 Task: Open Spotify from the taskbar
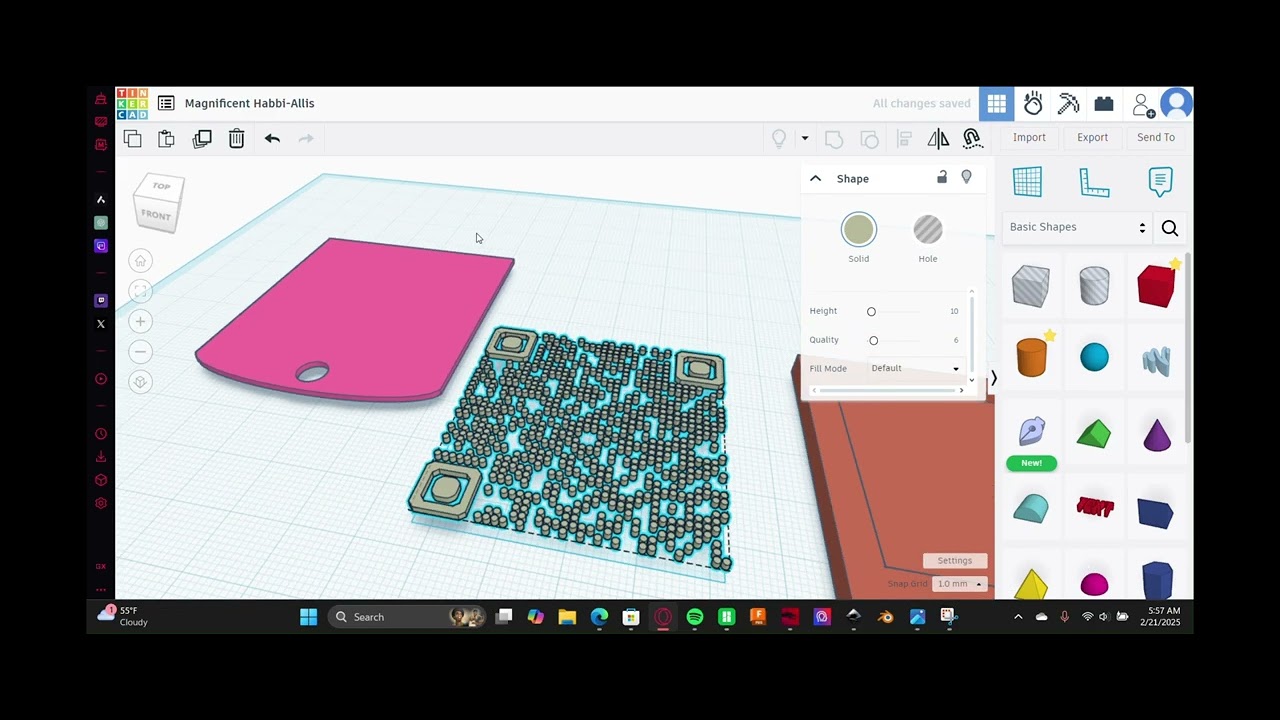tap(695, 617)
